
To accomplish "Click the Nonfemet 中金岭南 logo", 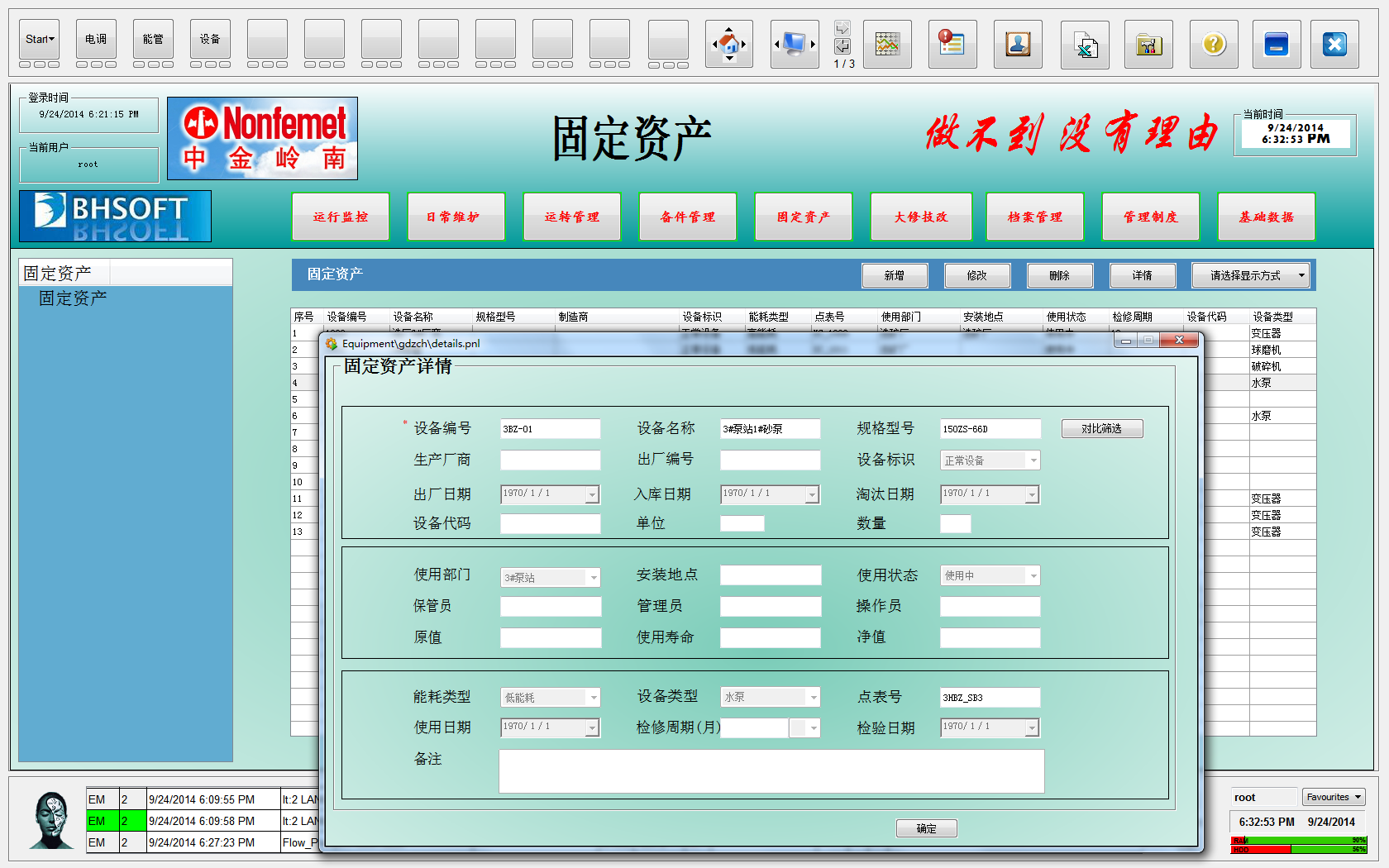I will tap(262, 138).
